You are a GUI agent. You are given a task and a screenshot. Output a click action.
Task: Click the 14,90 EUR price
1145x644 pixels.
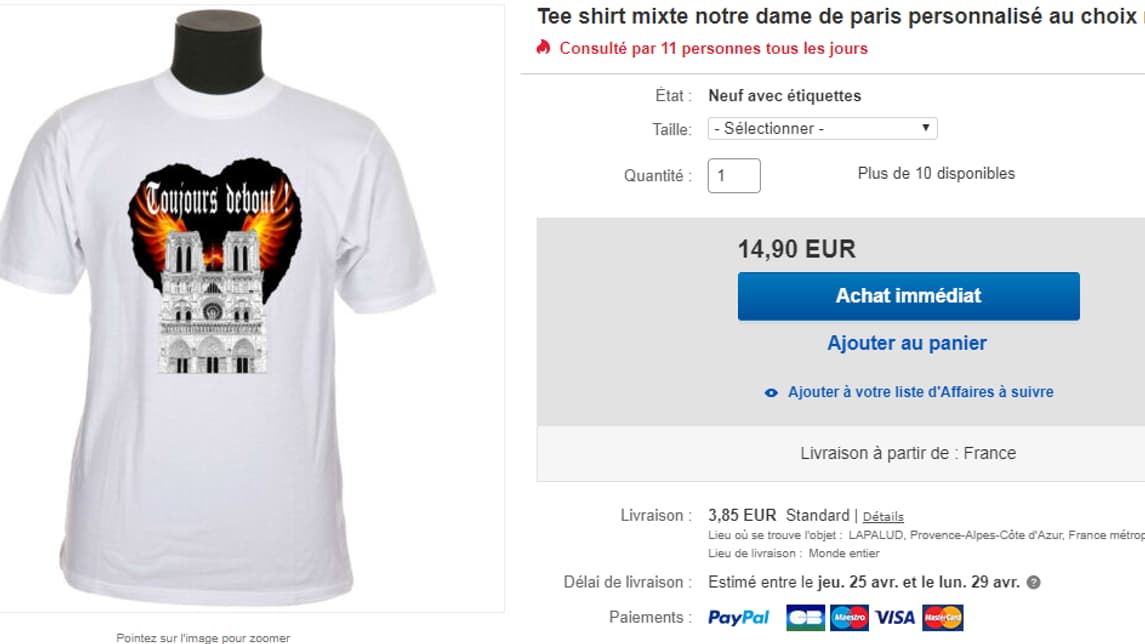click(797, 249)
